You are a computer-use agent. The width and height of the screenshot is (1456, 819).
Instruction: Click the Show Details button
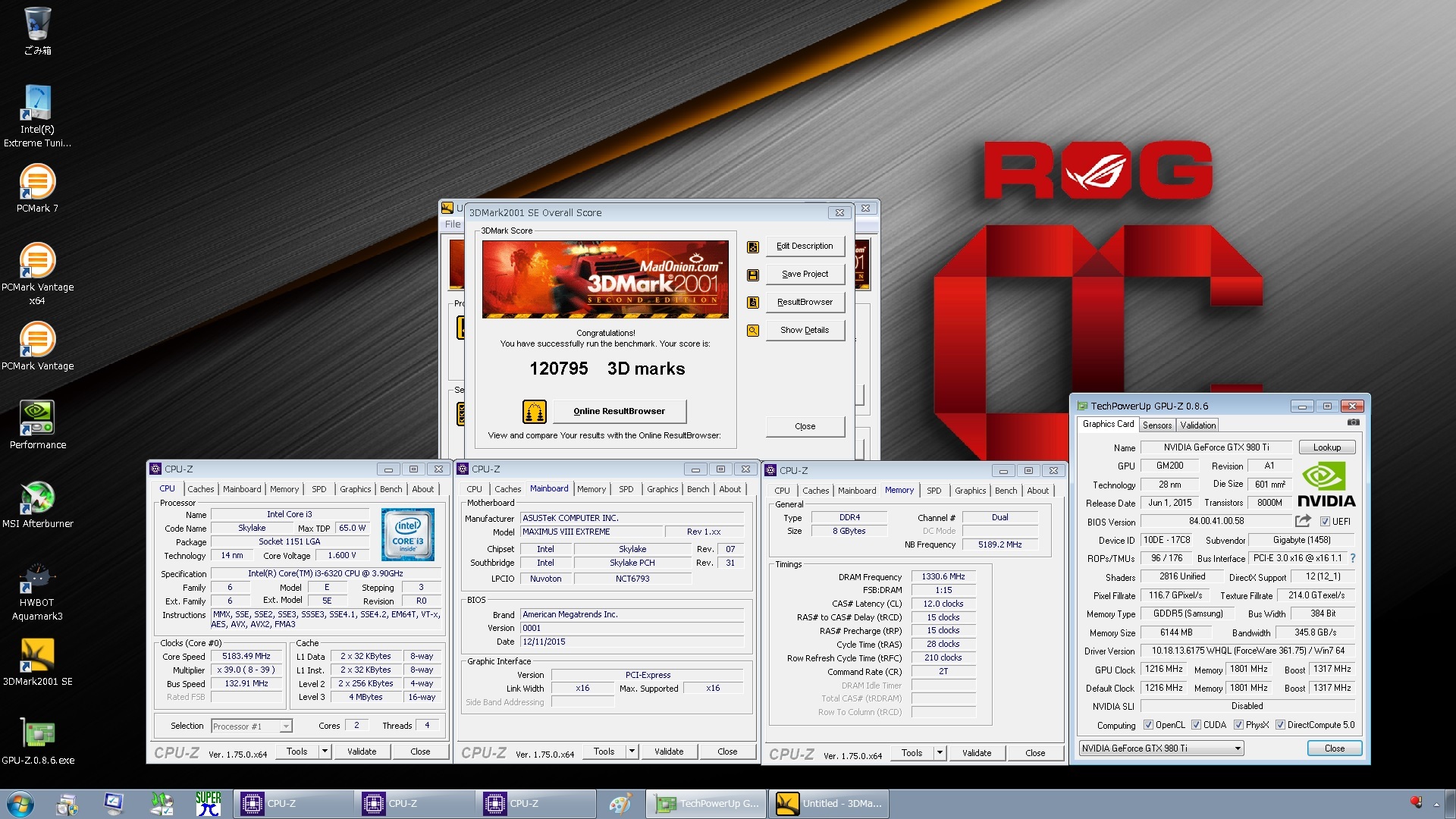point(805,330)
